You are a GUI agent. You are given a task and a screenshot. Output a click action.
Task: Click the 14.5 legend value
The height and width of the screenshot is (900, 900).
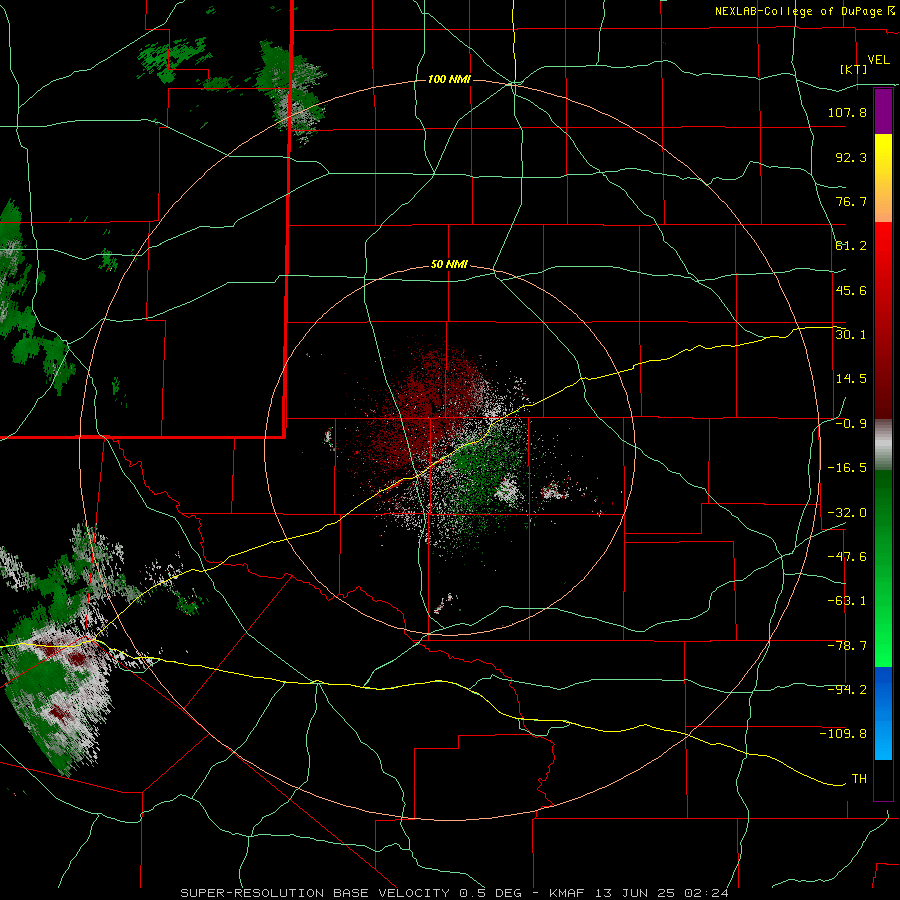851,379
